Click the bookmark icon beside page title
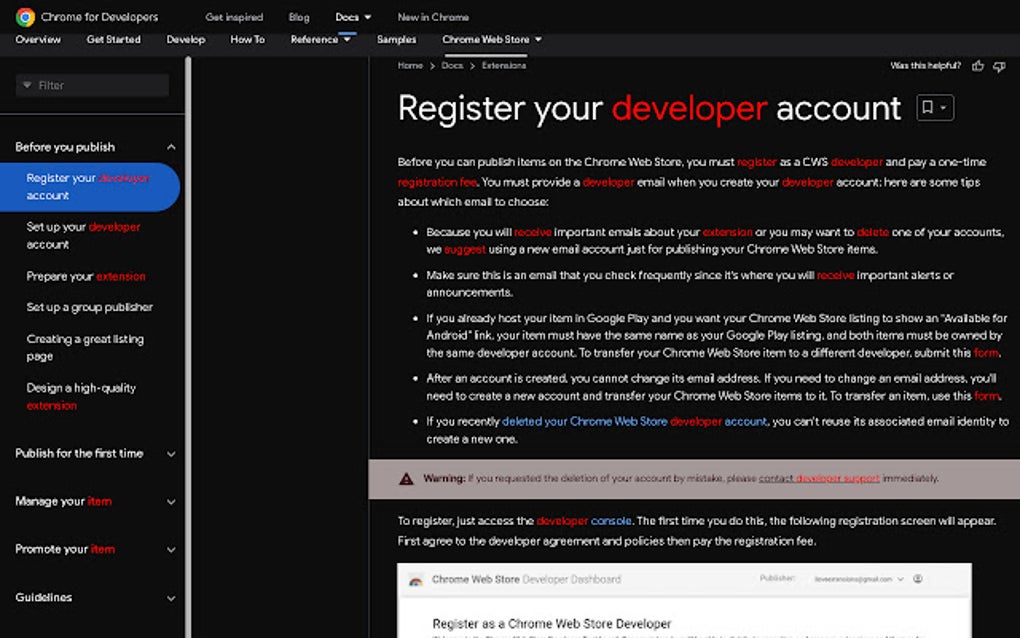This screenshot has width=1020, height=638. tap(928, 108)
